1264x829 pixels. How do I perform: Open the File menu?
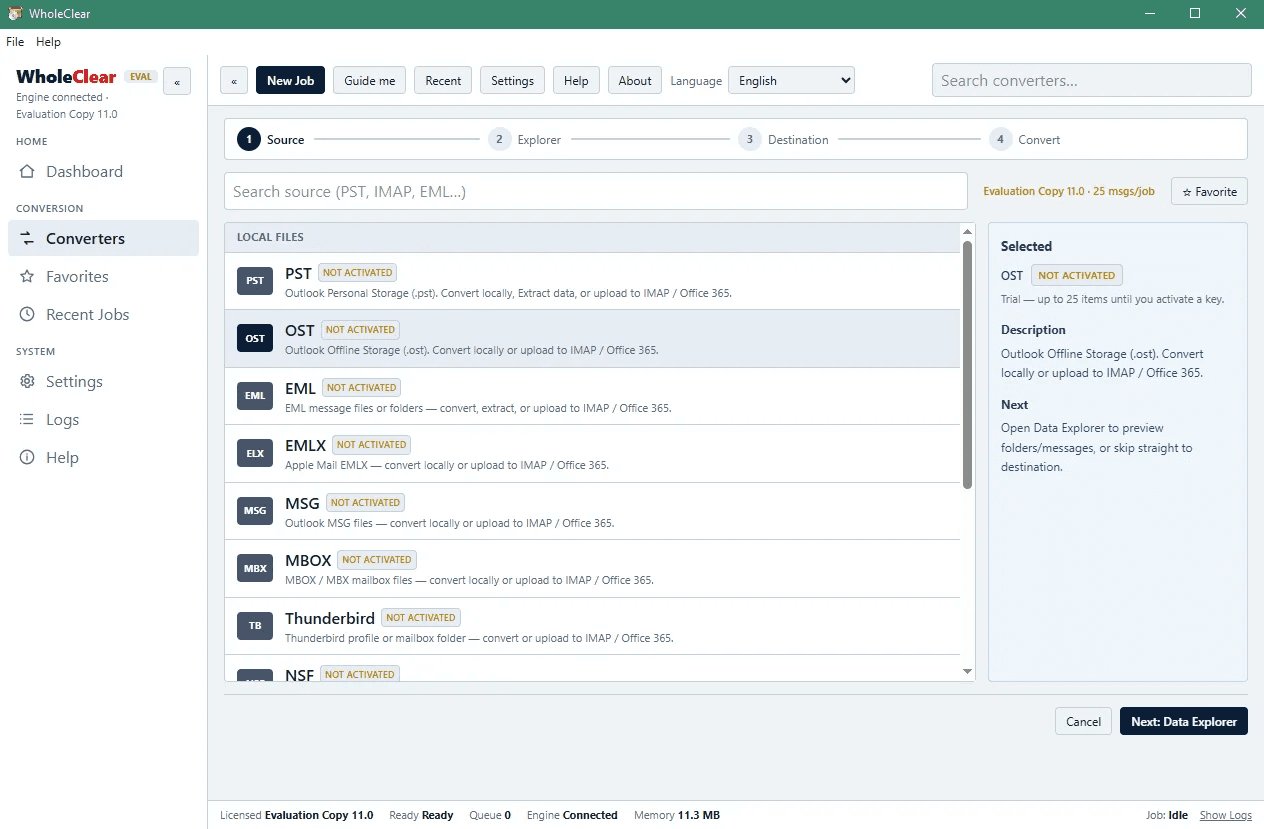[15, 42]
